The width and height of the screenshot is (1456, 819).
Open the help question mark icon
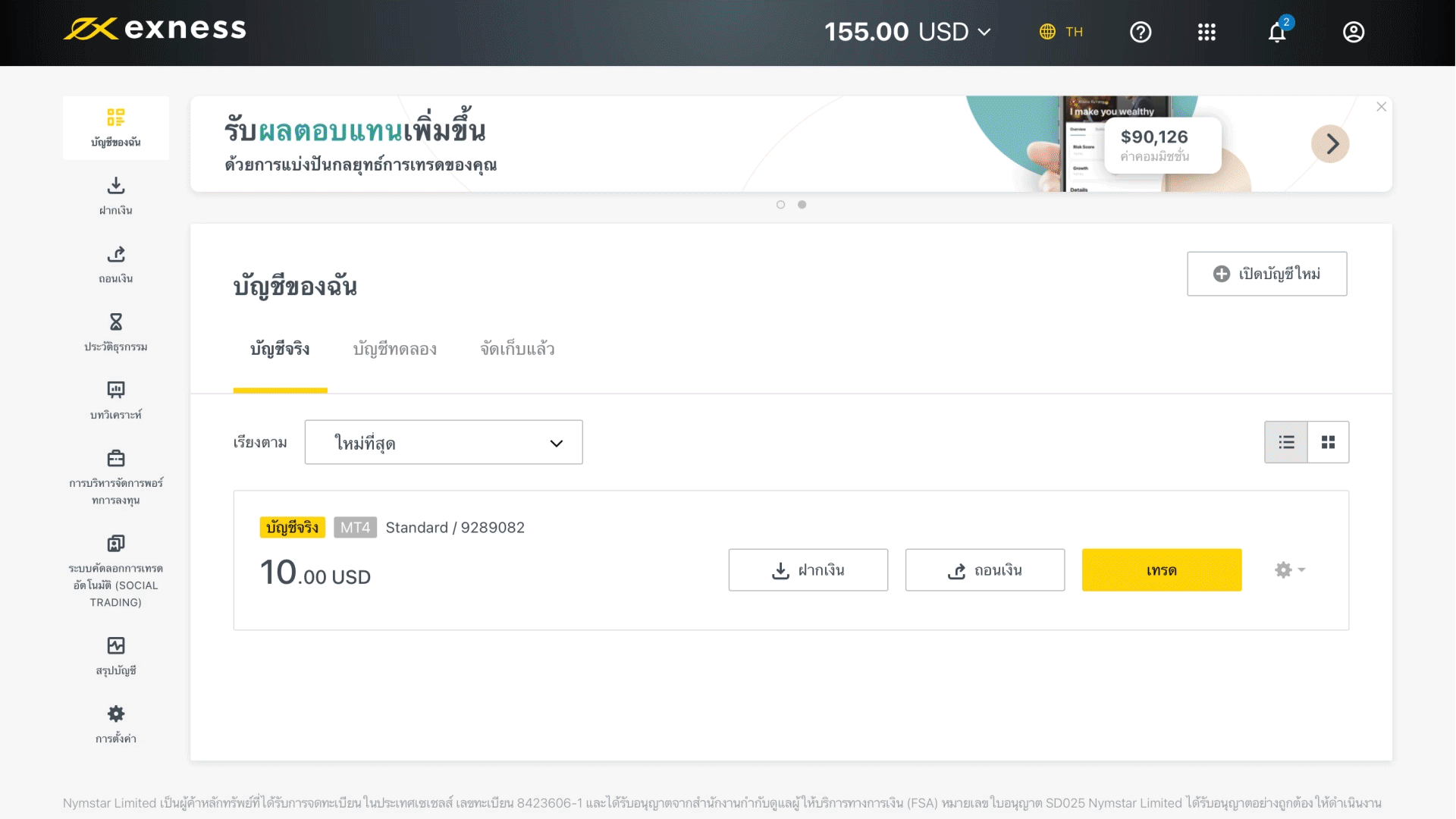(x=1140, y=33)
